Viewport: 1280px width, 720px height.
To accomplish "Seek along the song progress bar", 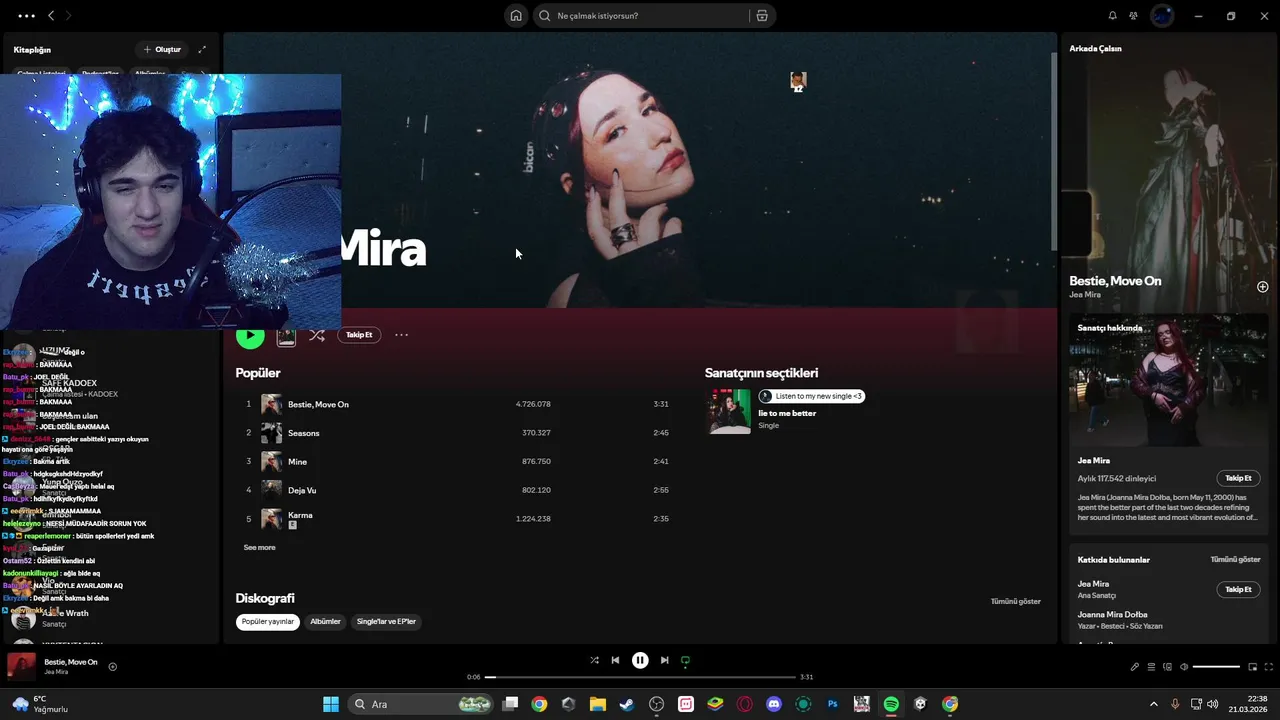I will pos(640,677).
